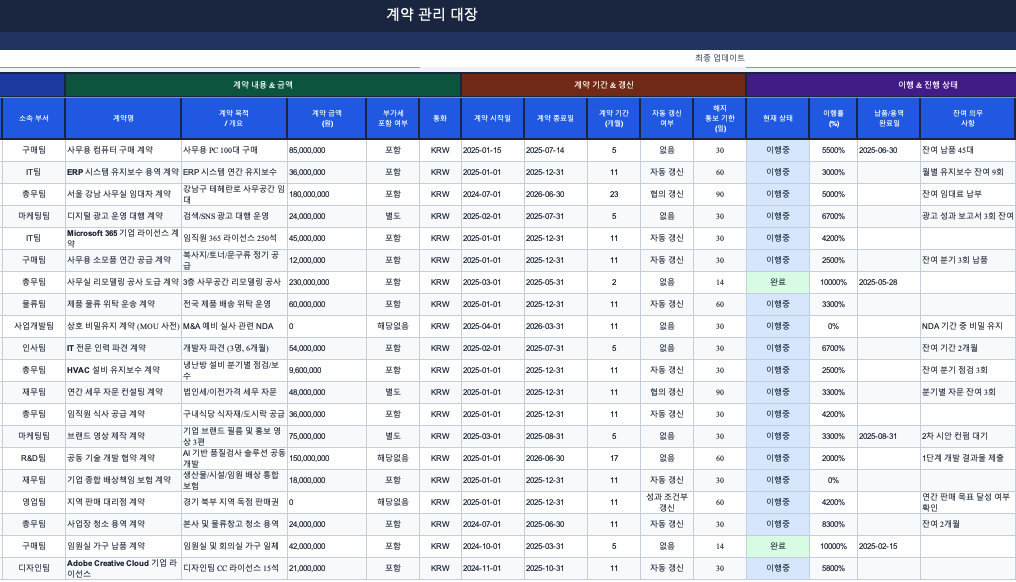The image size is (1016, 582).
Task: Select the 구매팀 cell of 사무용 컴퓨터 row
Action: click(x=31, y=148)
